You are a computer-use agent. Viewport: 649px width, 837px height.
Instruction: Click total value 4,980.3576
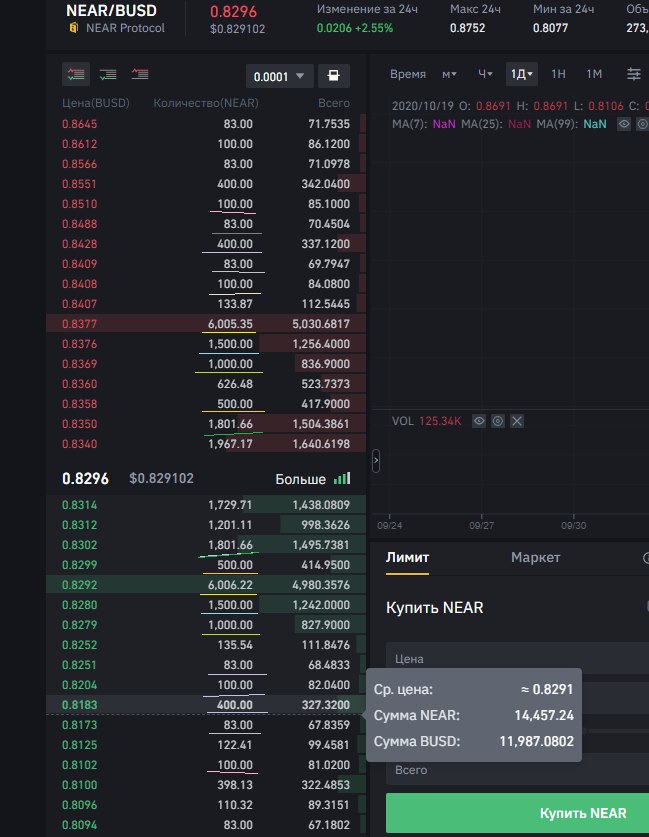click(321, 585)
